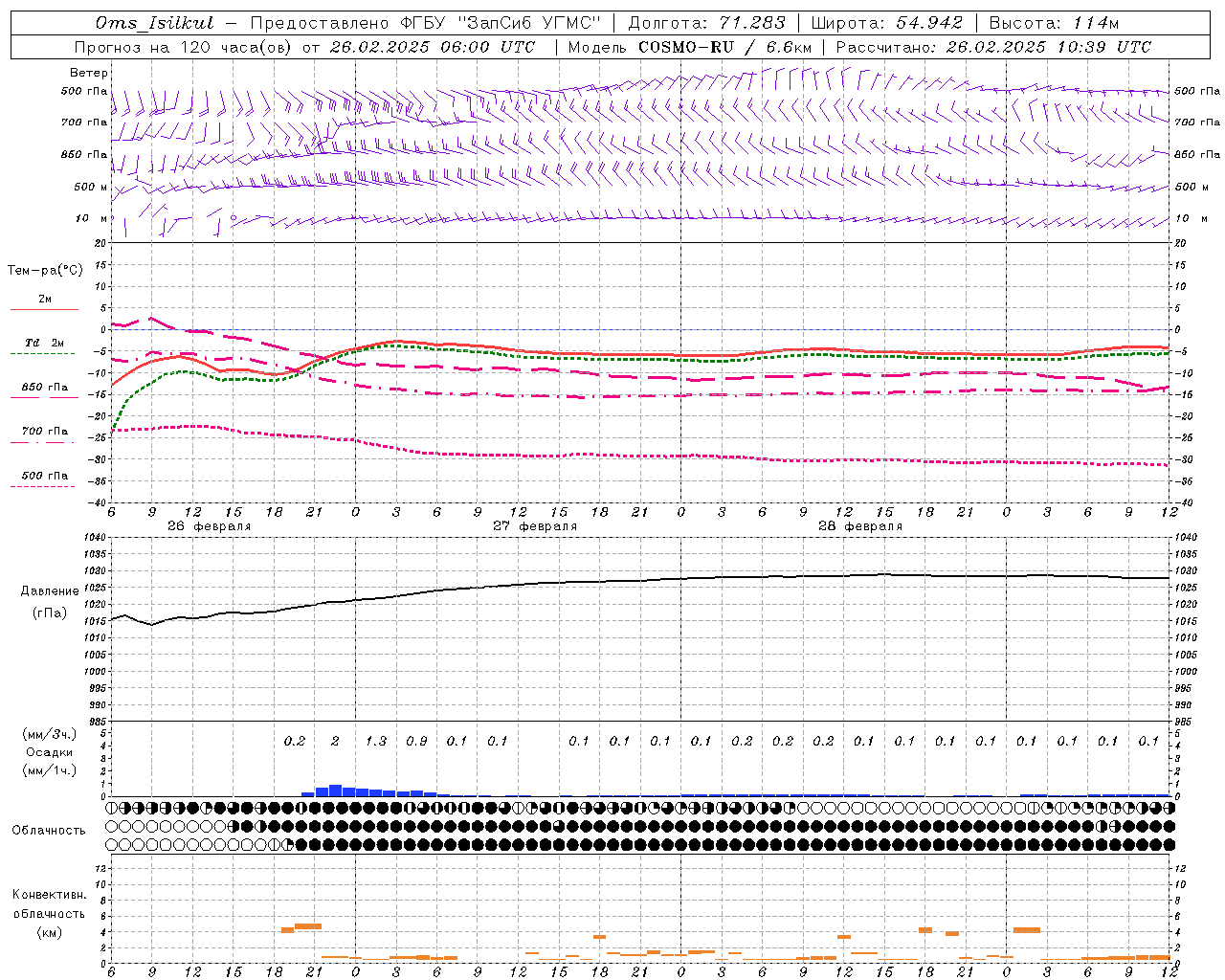This screenshot has height=980, width=1225.
Task: Click the Облачность cloud cover label
Action: coord(49,831)
